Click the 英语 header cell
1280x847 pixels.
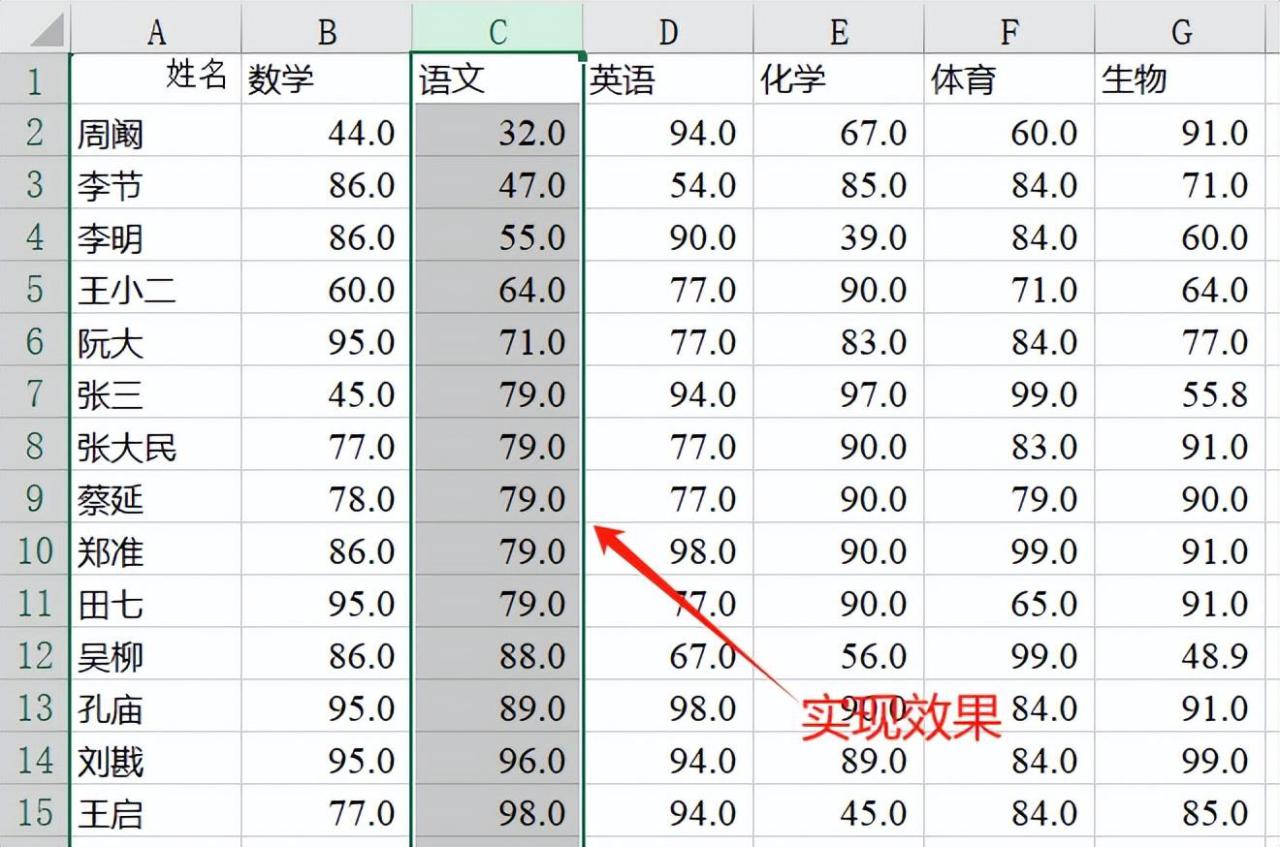668,79
